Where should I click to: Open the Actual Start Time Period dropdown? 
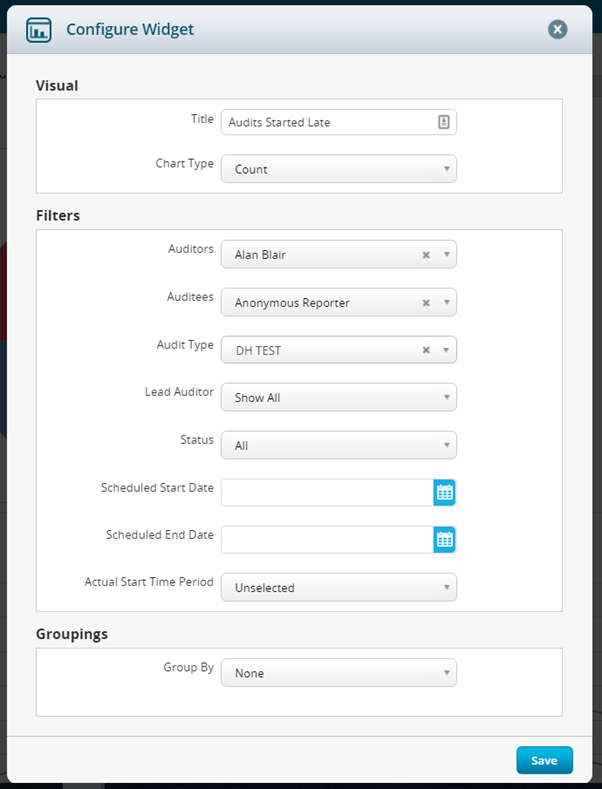339,587
